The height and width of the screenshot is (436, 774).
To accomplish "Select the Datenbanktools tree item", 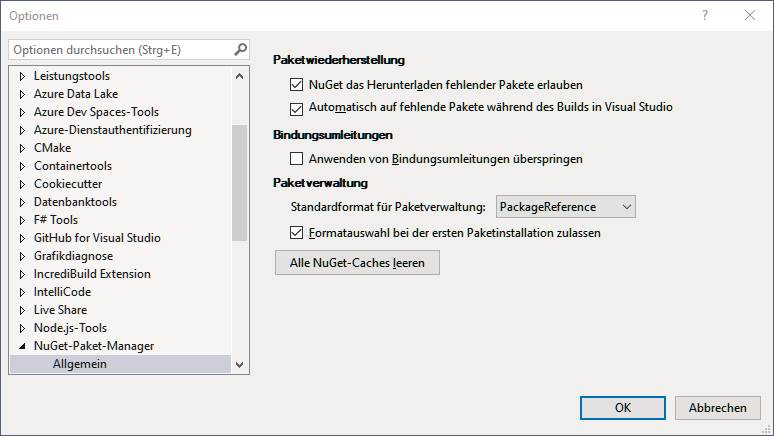I will click(x=75, y=202).
